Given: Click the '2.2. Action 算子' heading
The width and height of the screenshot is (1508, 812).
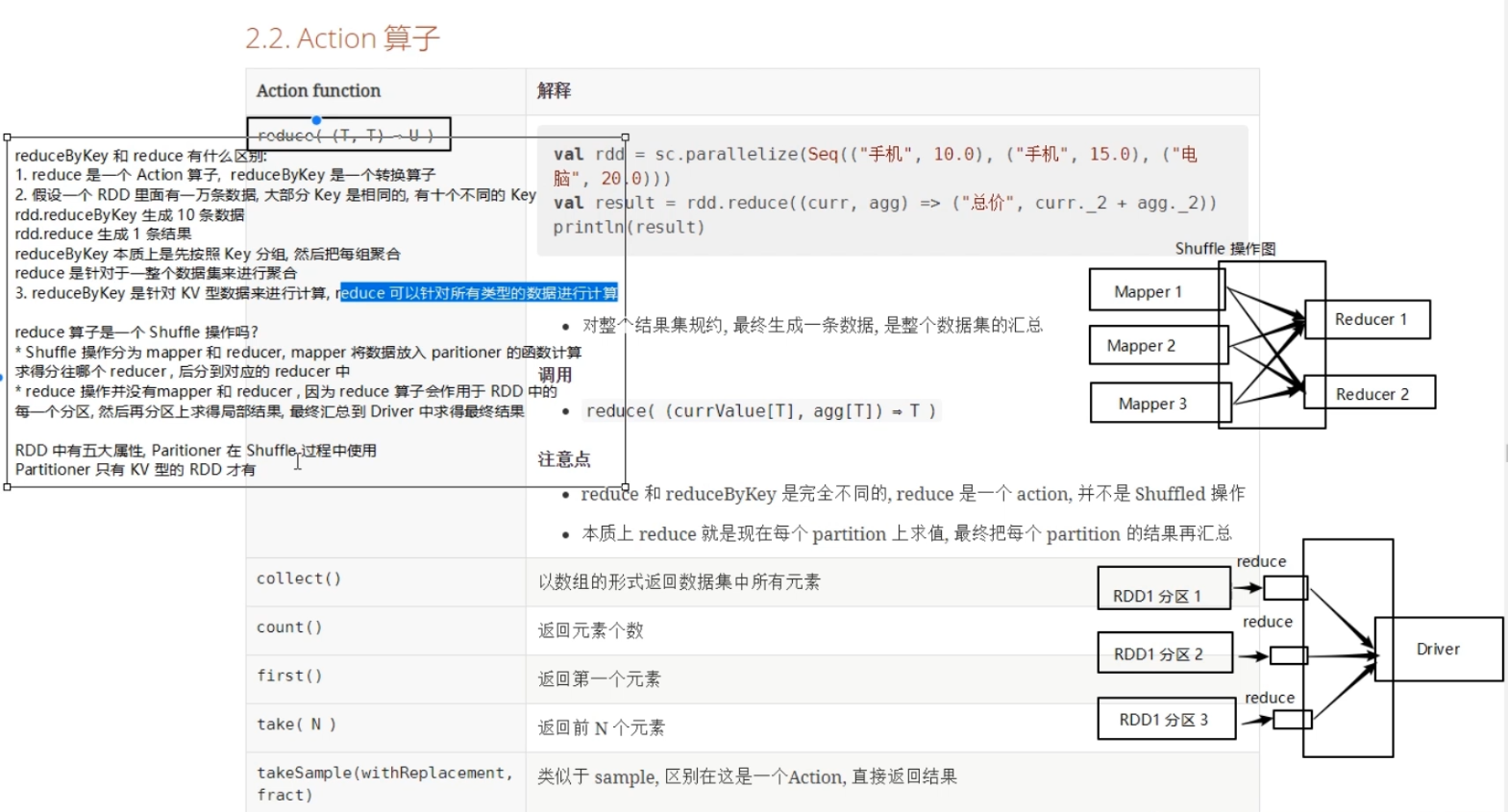Looking at the screenshot, I should 342,38.
